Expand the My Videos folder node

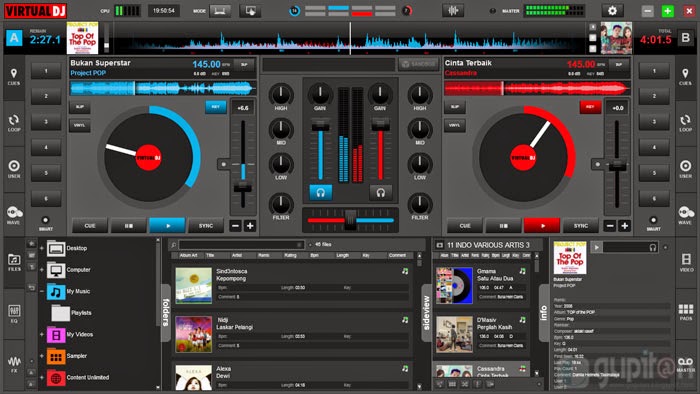[x=42, y=334]
